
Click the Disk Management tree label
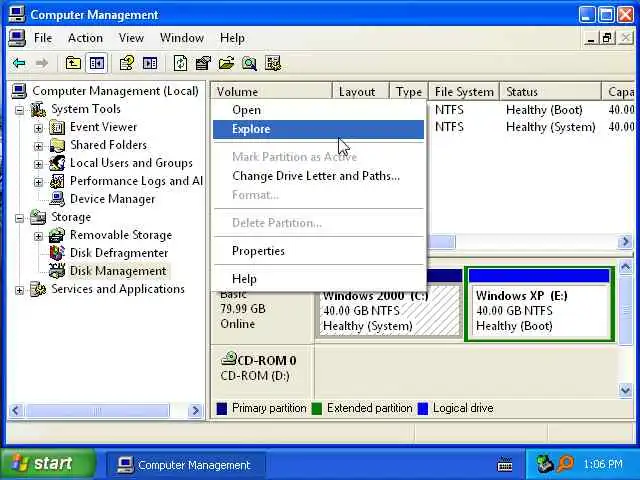tap(118, 271)
